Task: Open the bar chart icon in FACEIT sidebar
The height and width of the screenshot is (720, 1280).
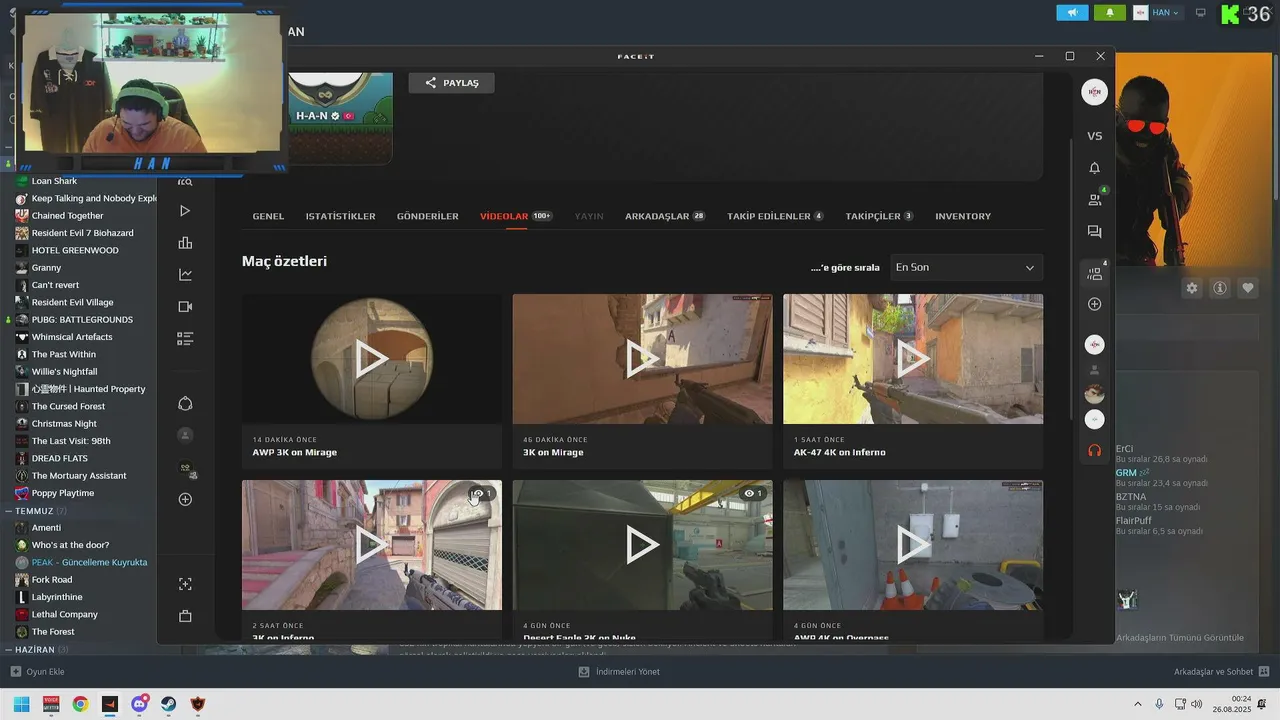Action: [185, 243]
